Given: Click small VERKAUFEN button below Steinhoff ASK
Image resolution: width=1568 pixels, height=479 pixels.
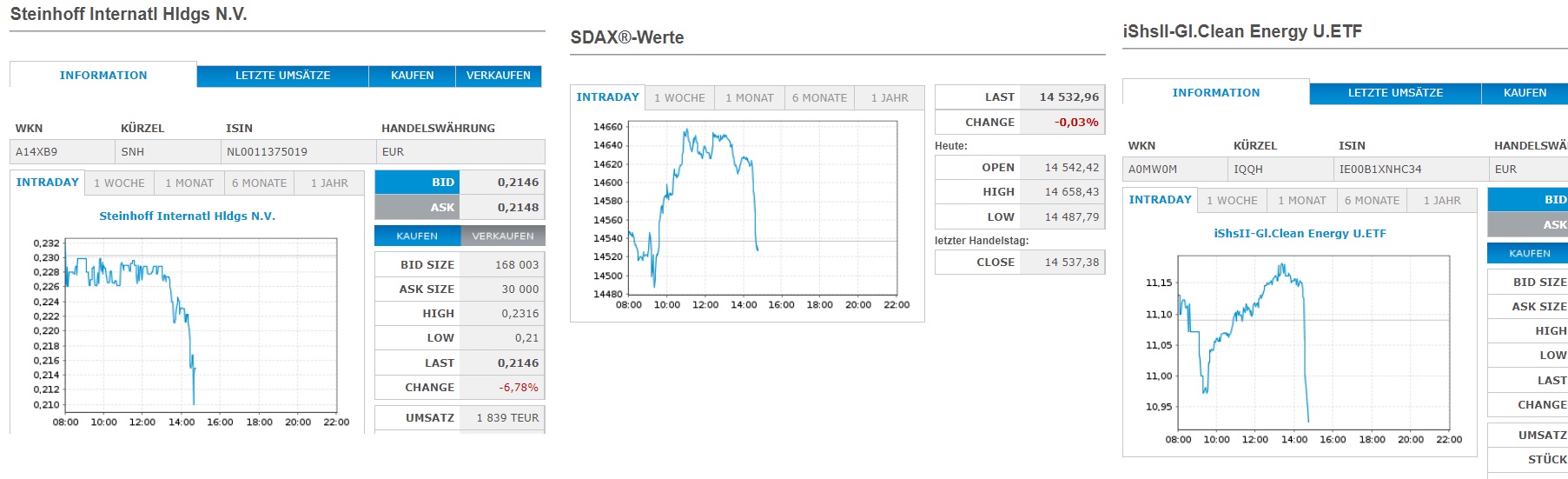Looking at the screenshot, I should [x=503, y=236].
